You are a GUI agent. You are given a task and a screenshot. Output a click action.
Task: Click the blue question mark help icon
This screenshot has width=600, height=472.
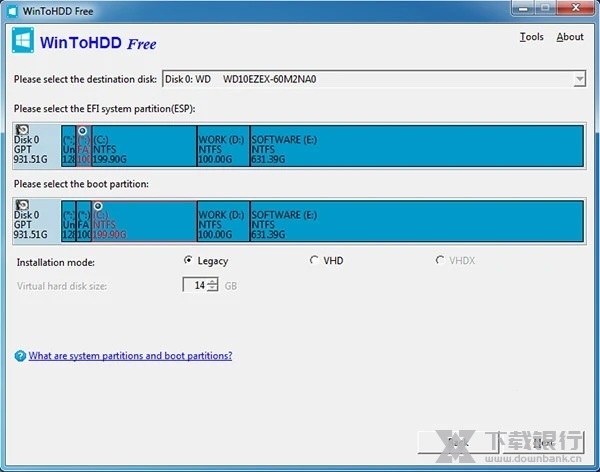pos(20,356)
